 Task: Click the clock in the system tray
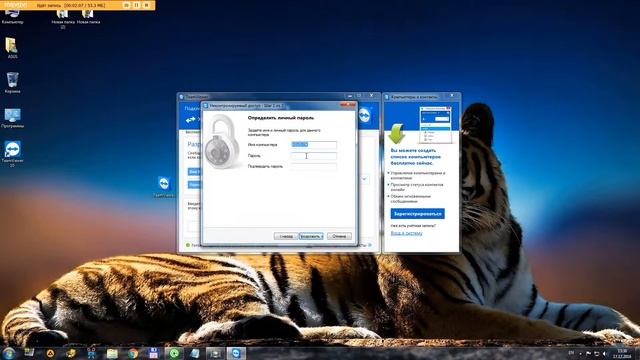click(x=622, y=353)
